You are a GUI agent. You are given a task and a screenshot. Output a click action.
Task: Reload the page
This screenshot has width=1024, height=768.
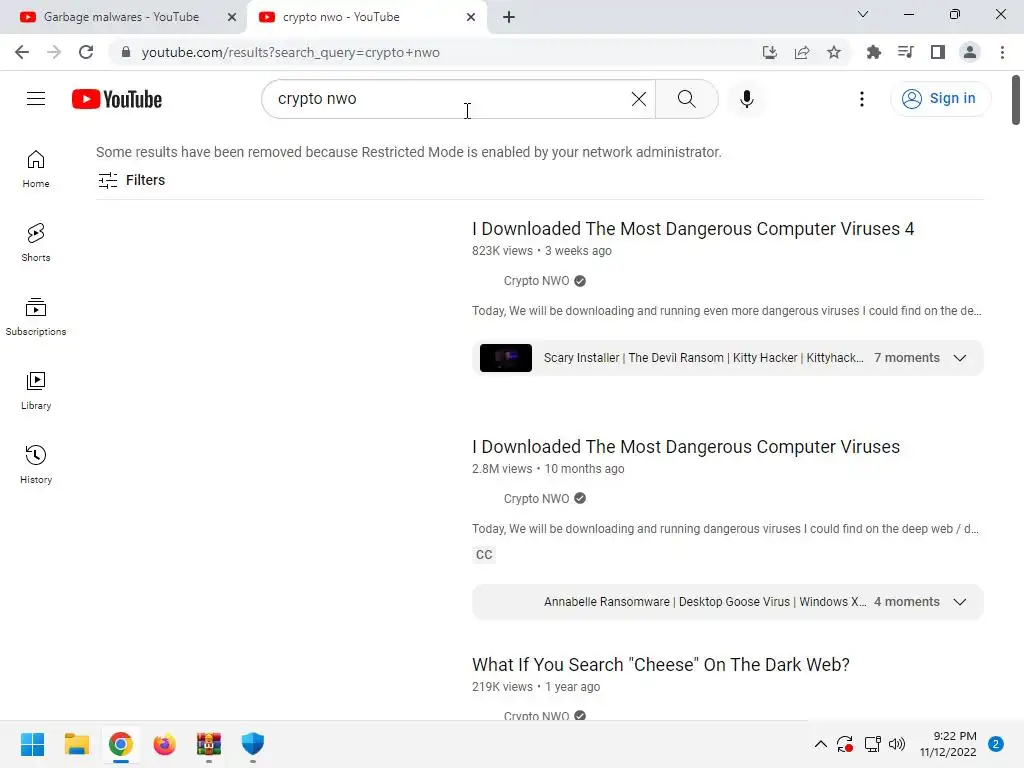pos(86,52)
